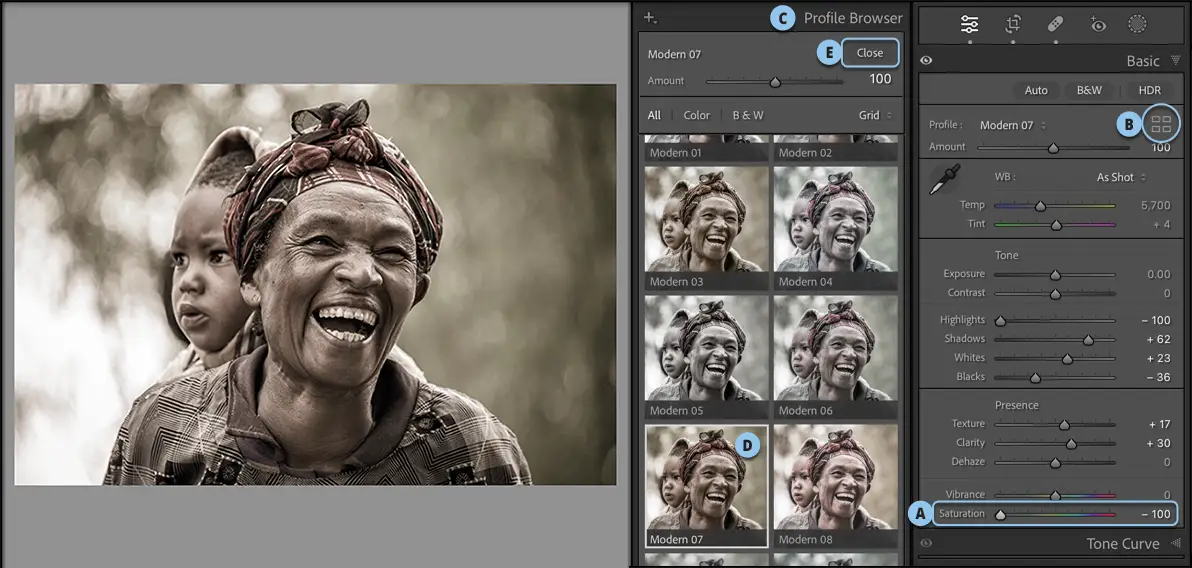This screenshot has height=568, width=1192.
Task: Filter profiles by Color tab
Action: pyautogui.click(x=696, y=115)
